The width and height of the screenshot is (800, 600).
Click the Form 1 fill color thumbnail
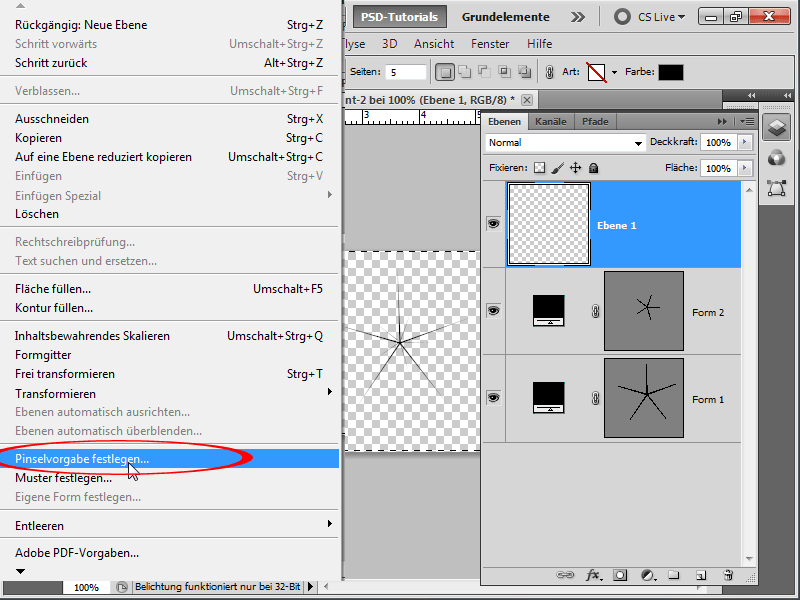click(x=548, y=397)
